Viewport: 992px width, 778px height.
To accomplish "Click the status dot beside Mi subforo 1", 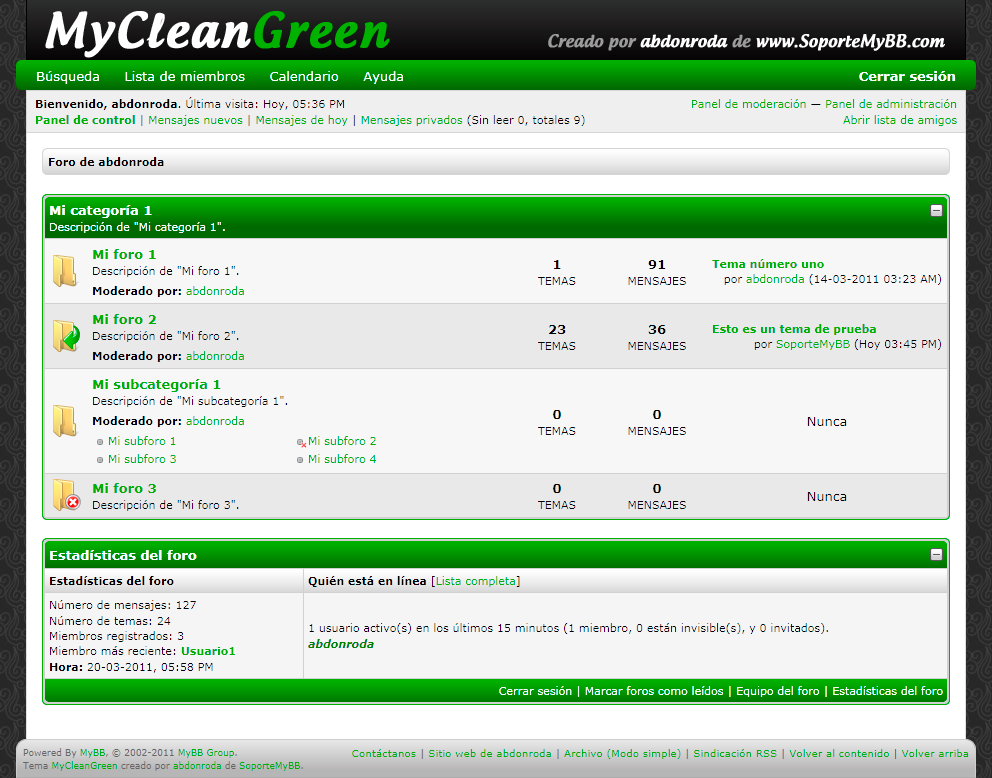I will click(100, 442).
